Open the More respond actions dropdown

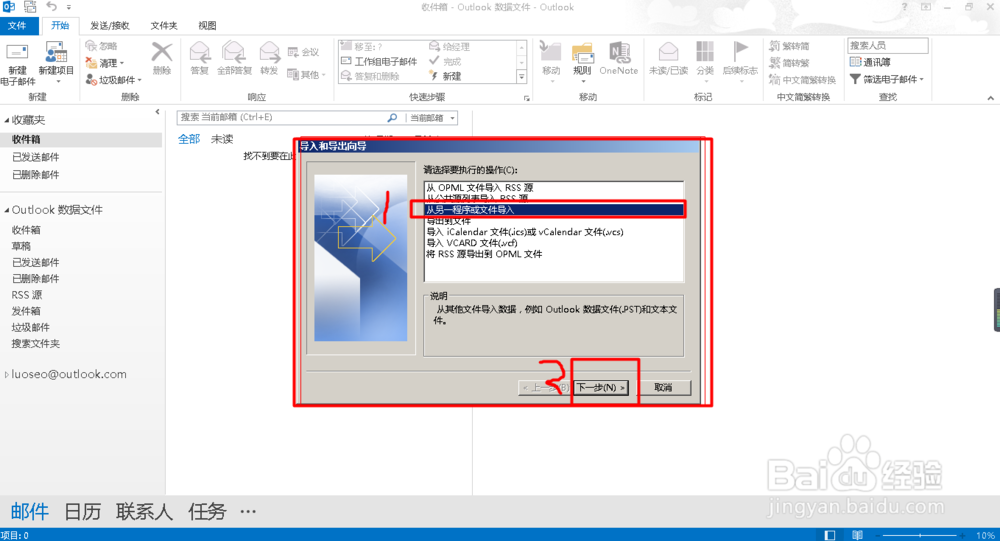pos(307,75)
